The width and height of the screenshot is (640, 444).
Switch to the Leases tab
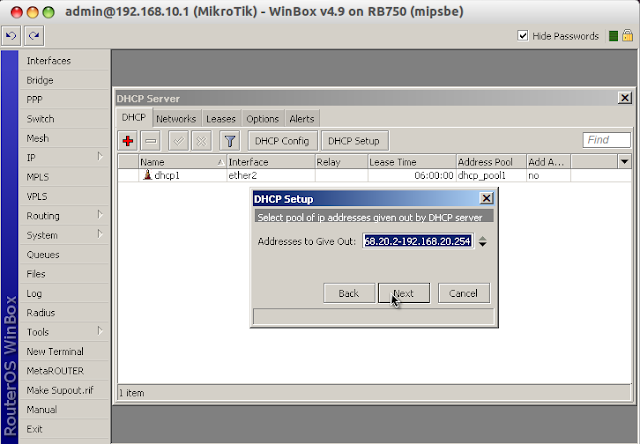(x=221, y=119)
